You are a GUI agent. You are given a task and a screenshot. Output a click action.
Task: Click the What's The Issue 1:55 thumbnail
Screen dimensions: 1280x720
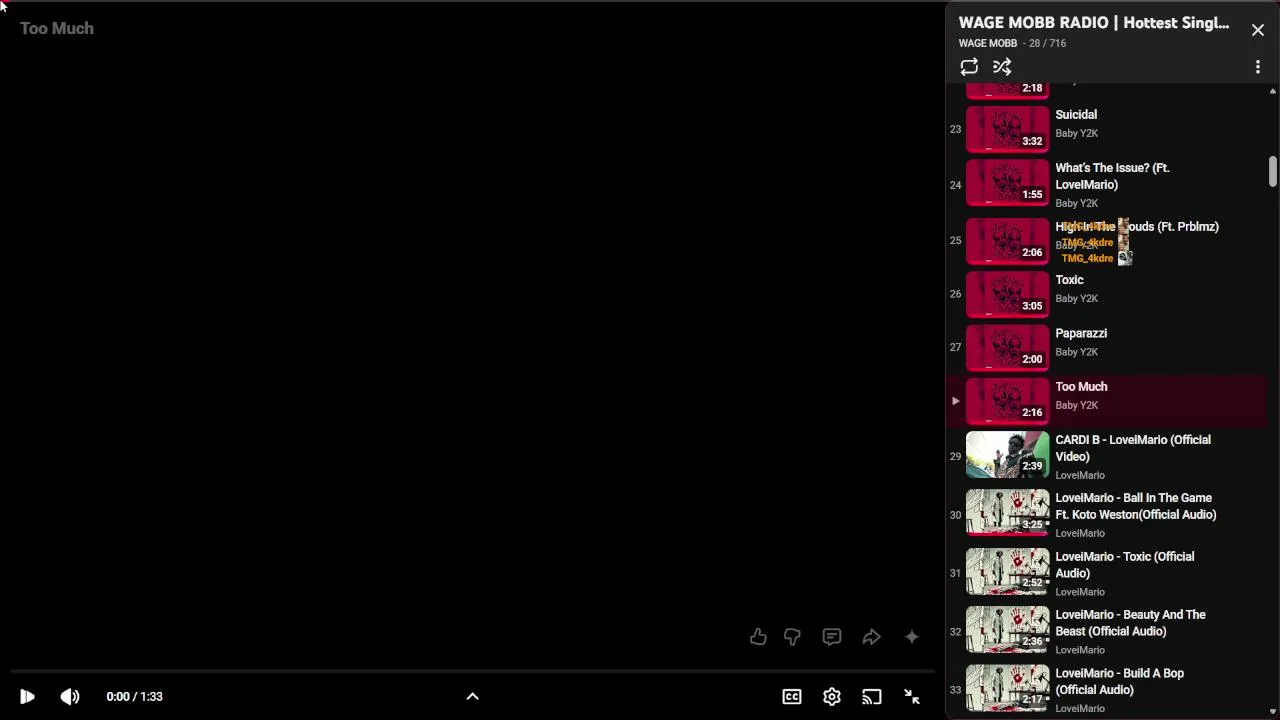[x=1008, y=183]
